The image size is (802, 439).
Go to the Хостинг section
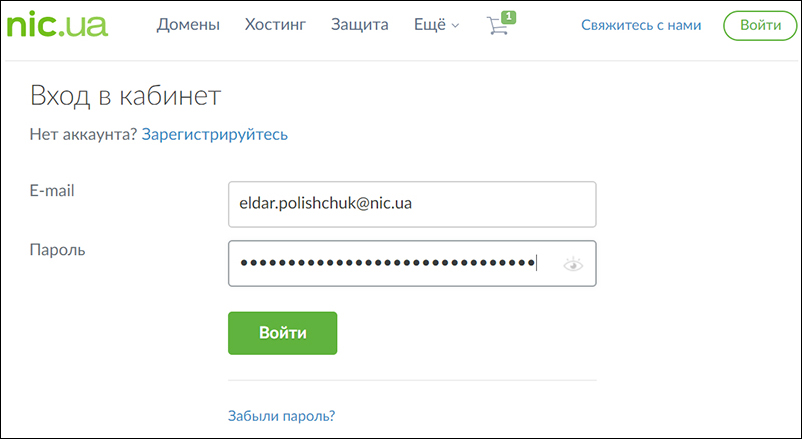(275, 25)
